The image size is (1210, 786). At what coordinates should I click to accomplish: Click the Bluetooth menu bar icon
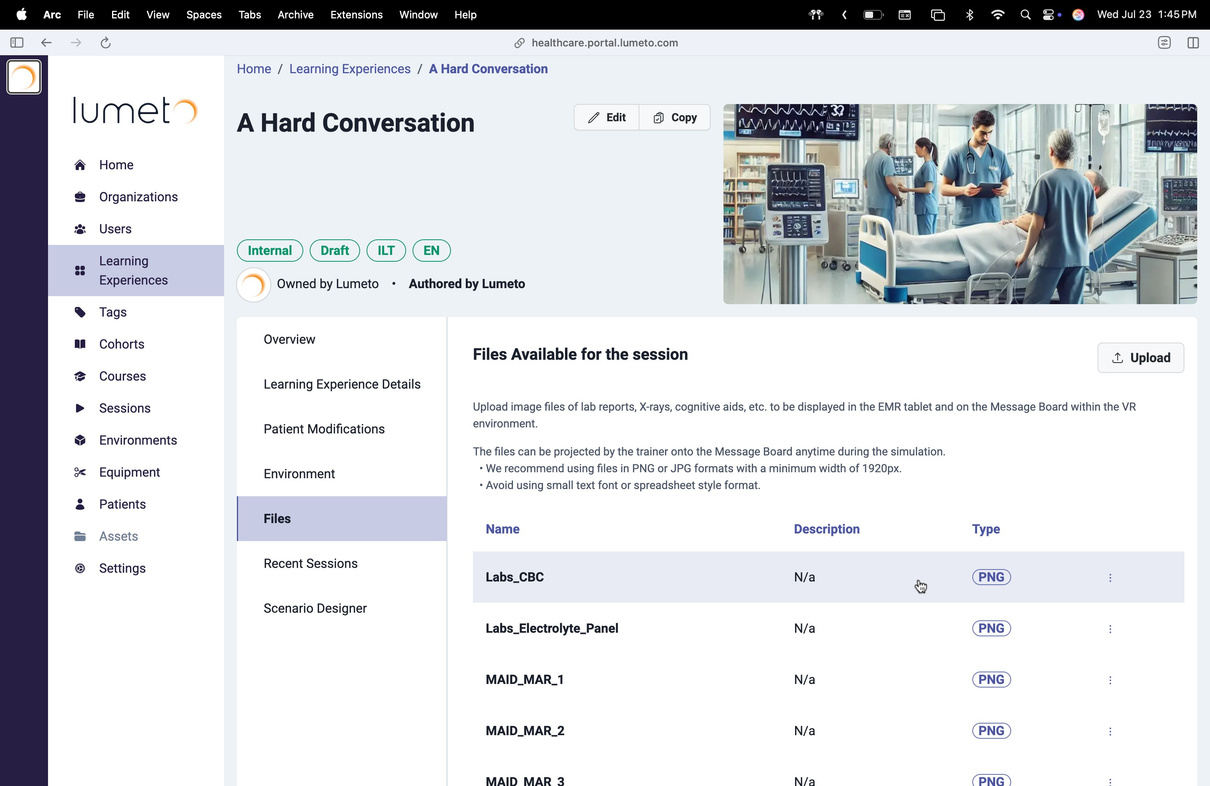969,15
